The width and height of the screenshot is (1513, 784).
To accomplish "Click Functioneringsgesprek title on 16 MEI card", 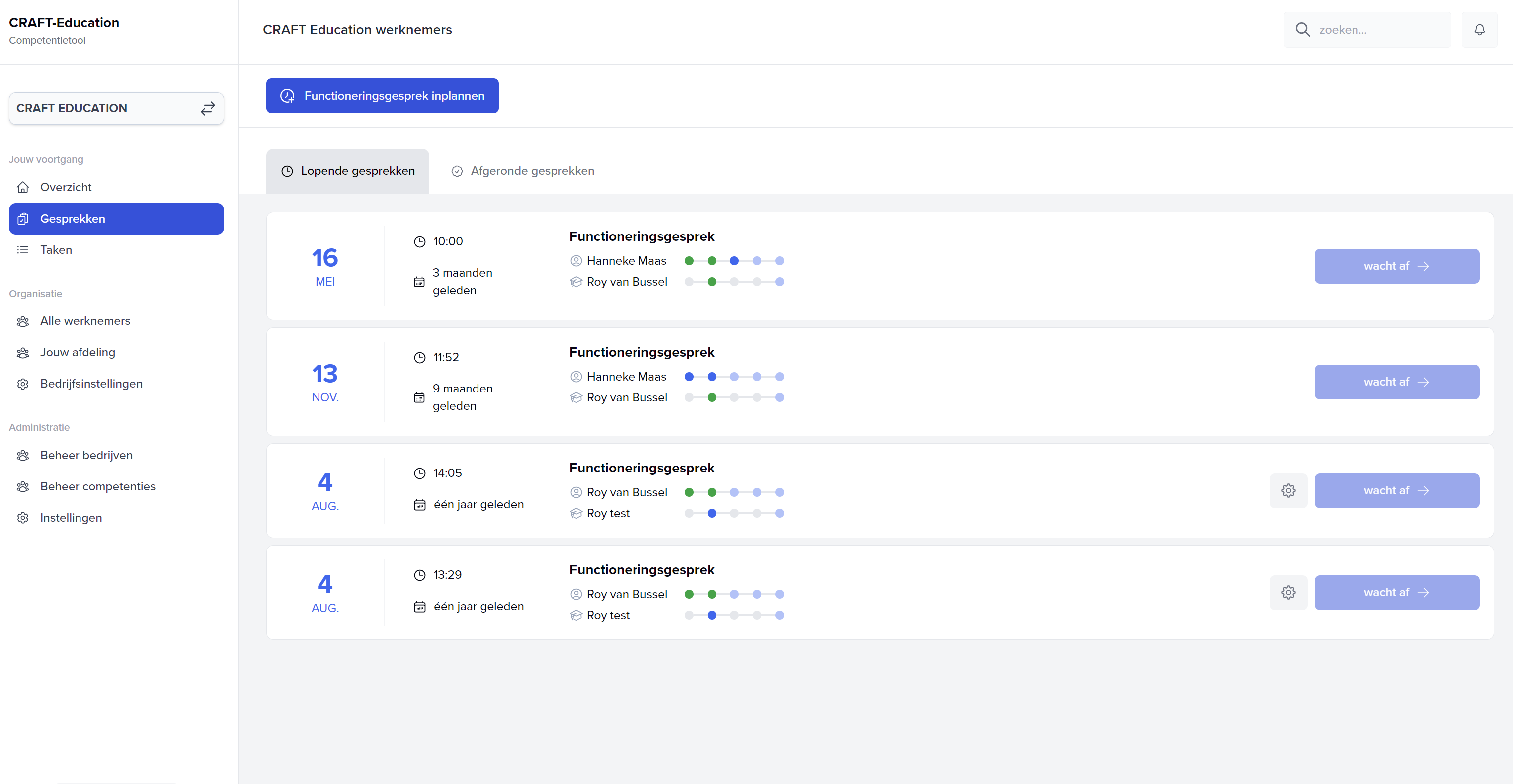I will point(641,236).
